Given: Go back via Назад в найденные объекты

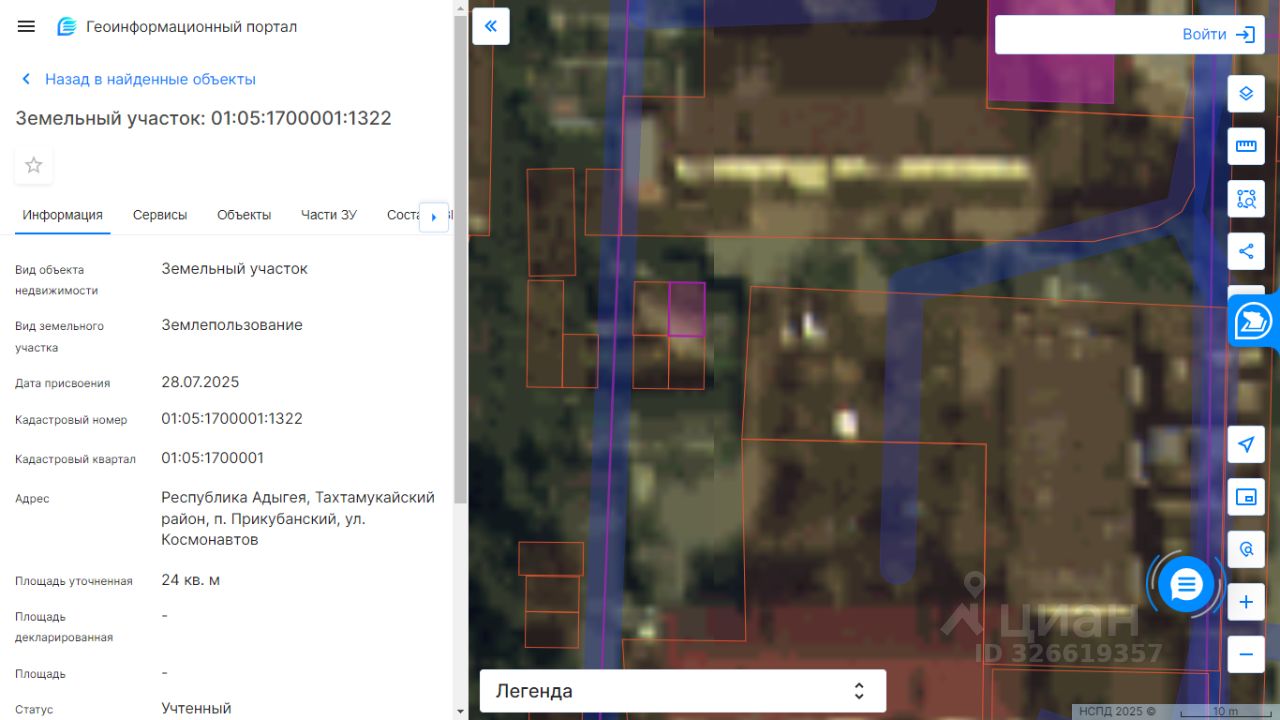Looking at the screenshot, I should [138, 79].
